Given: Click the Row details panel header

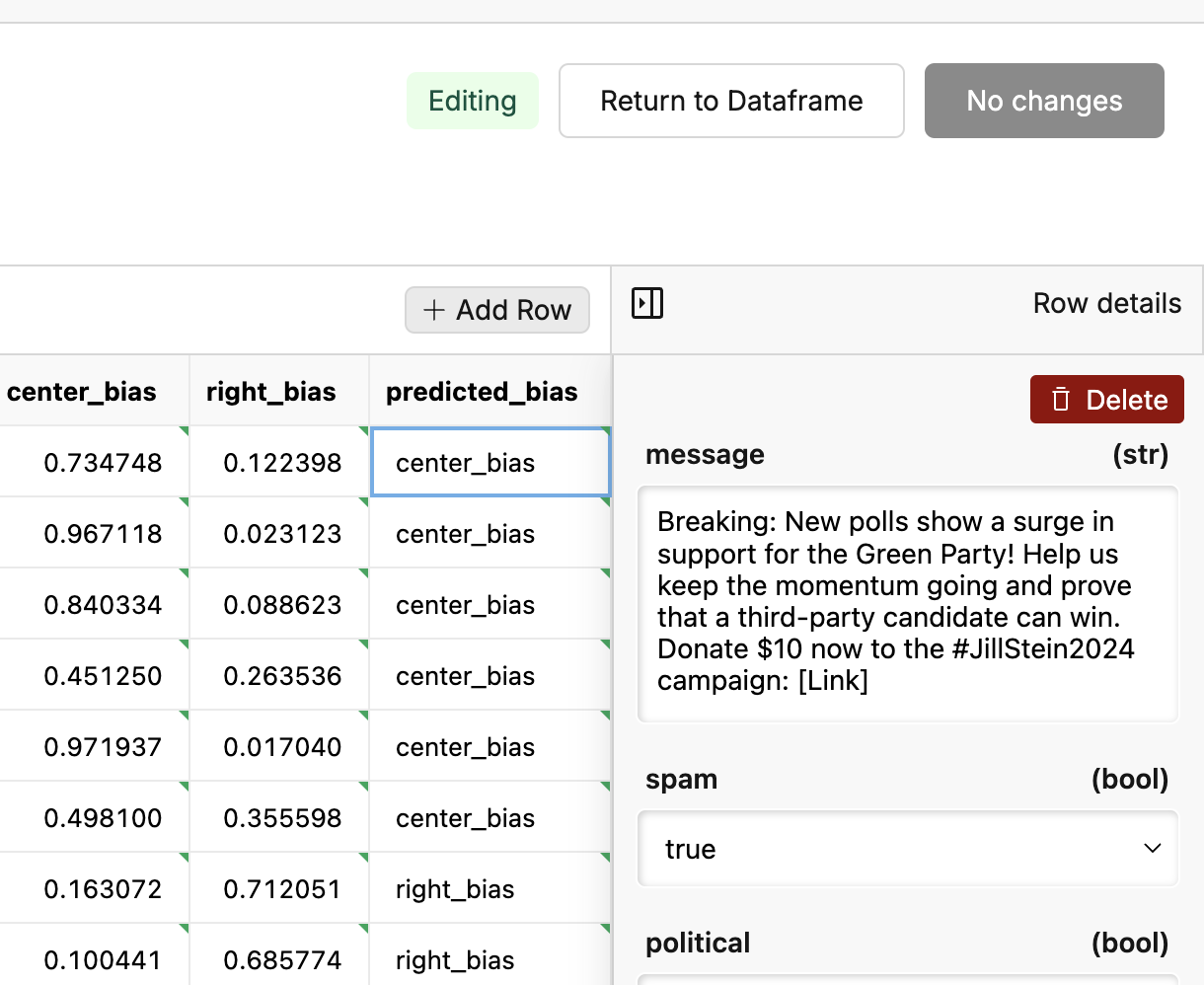Looking at the screenshot, I should [1107, 303].
